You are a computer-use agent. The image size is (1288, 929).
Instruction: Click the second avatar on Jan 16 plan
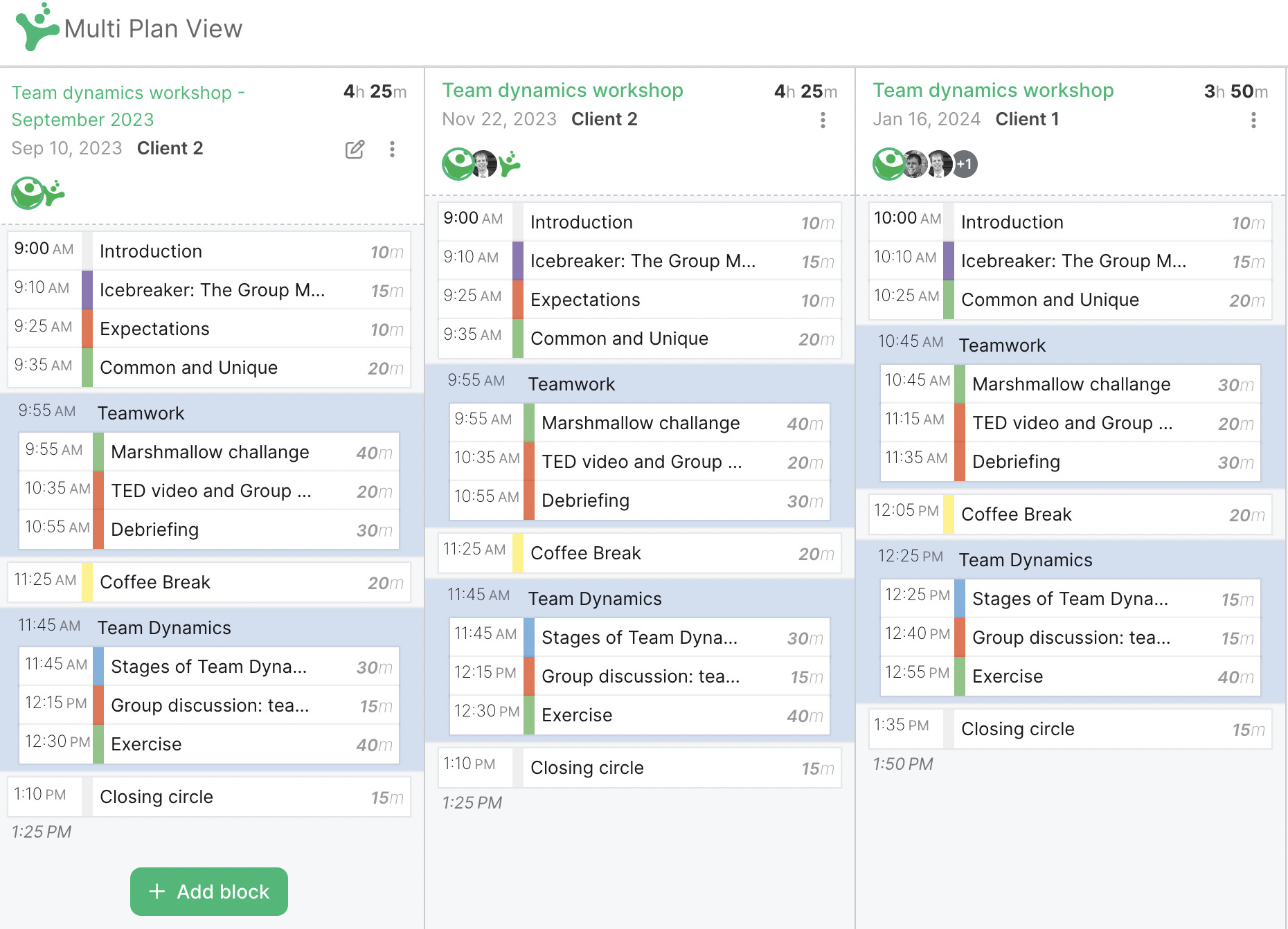click(914, 164)
